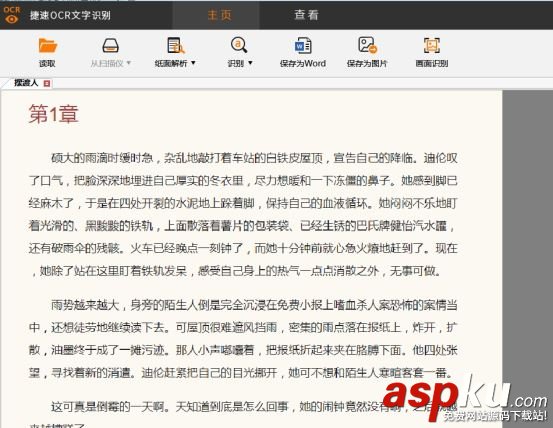
Task: Click the paragraph starting 雨势越来越大
Action: point(243,339)
